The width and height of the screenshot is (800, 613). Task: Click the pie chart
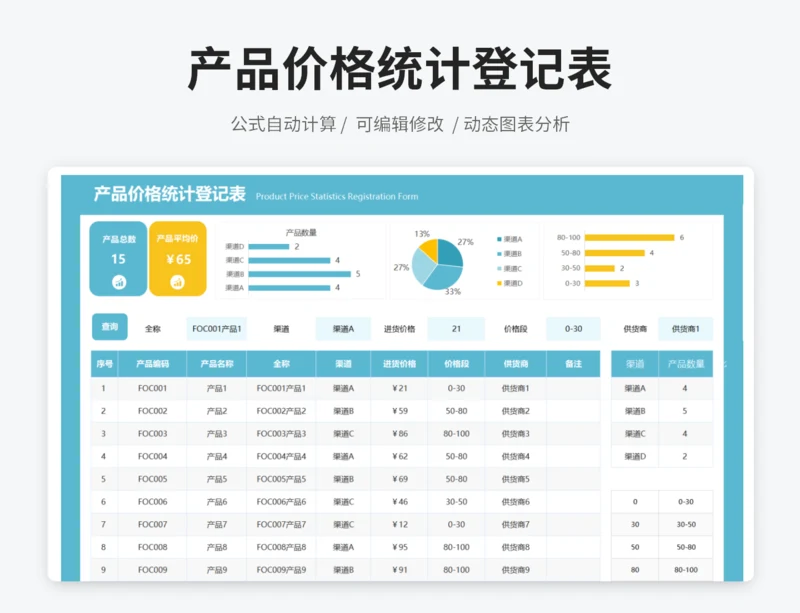(x=437, y=264)
